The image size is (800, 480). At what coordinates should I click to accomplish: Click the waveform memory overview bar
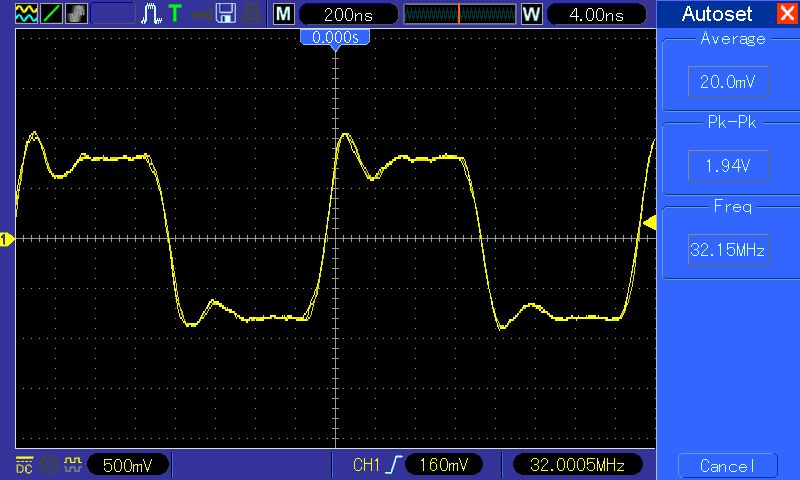(x=460, y=14)
